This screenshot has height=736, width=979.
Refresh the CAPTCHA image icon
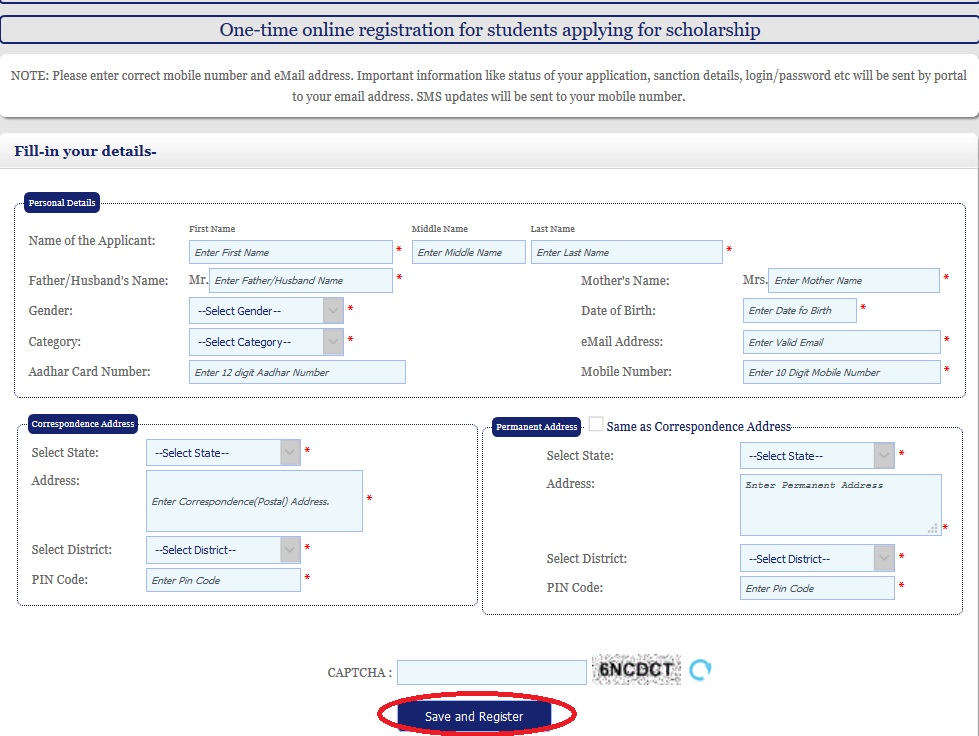pyautogui.click(x=700, y=670)
